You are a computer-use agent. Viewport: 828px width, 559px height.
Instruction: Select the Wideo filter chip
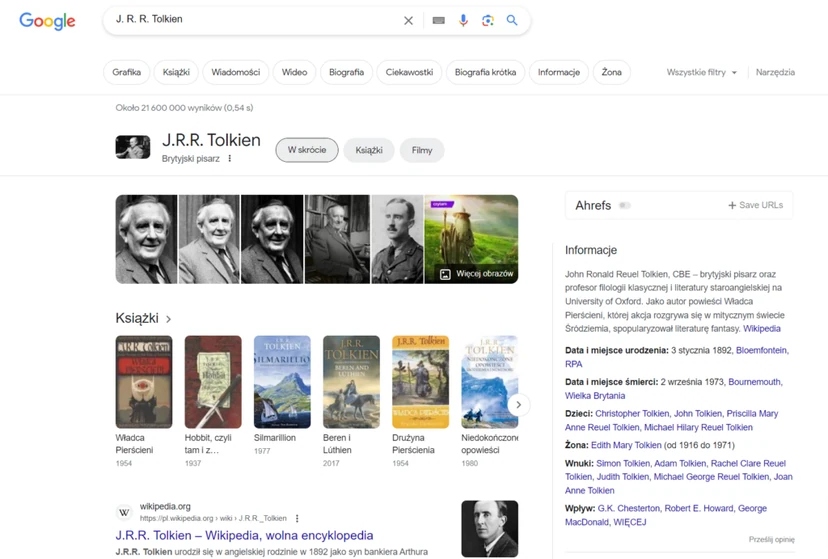[x=294, y=72]
